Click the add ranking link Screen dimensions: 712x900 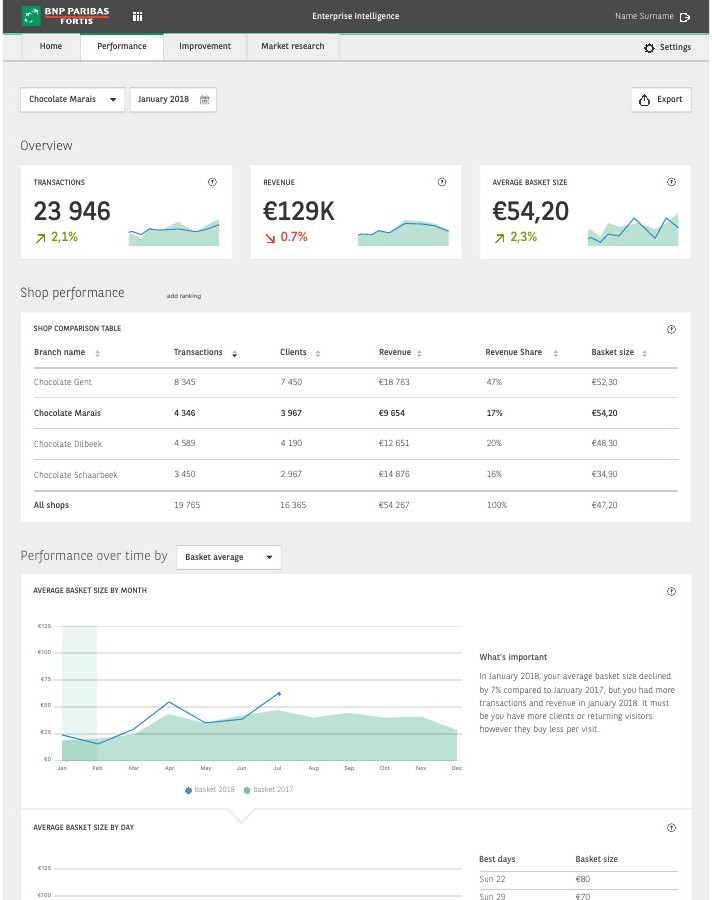pyautogui.click(x=184, y=296)
